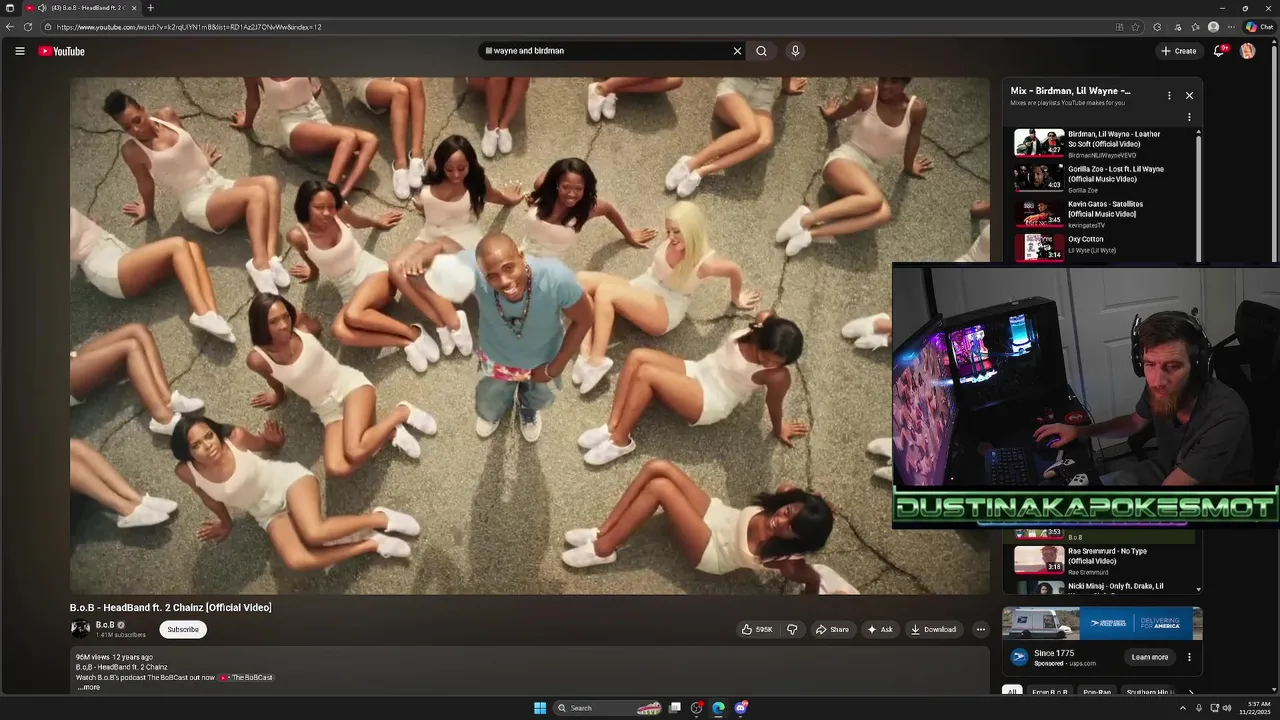Open a new browser tab
This screenshot has height=720, width=1280.
pos(150,8)
